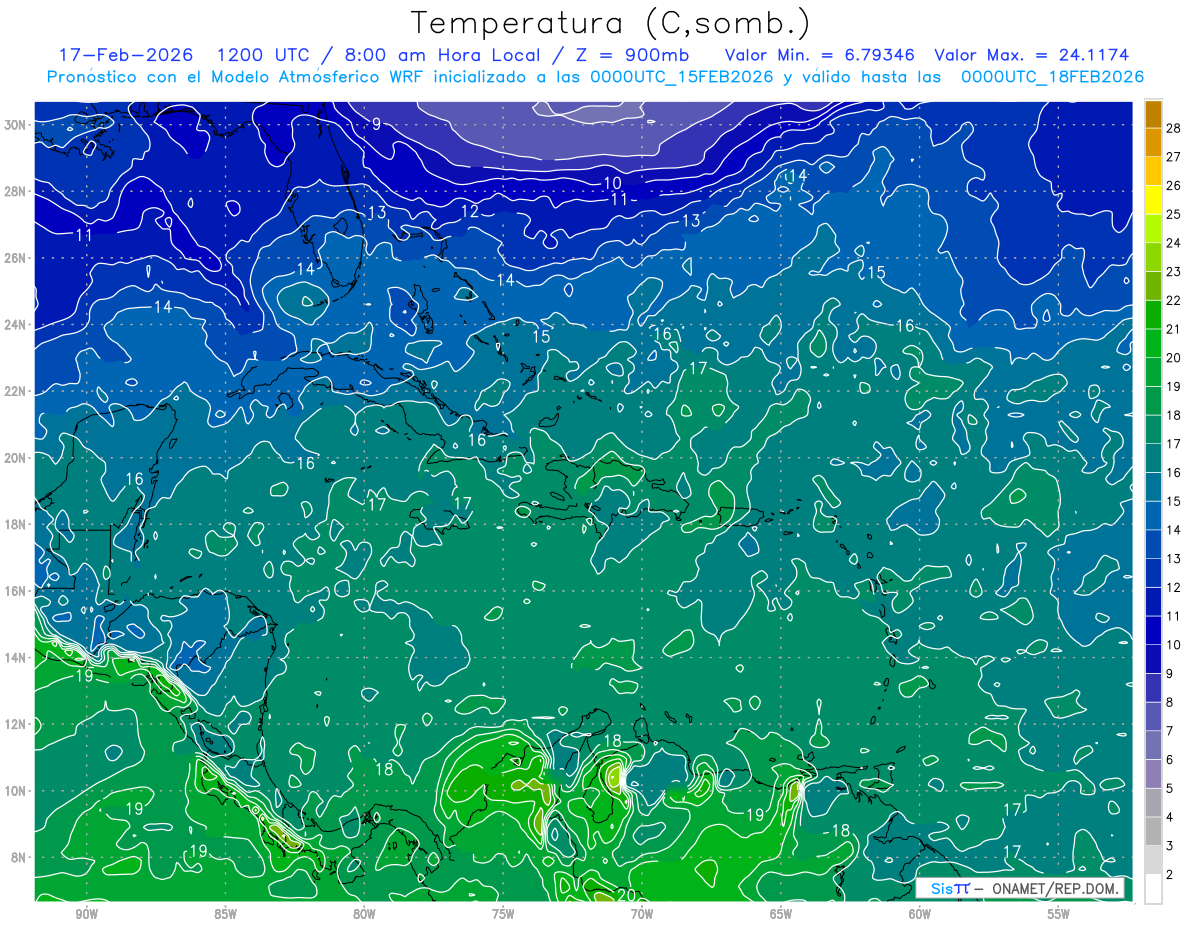This screenshot has height=927, width=1200.
Task: Click the '70W' longitude axis label
Action: point(642,914)
